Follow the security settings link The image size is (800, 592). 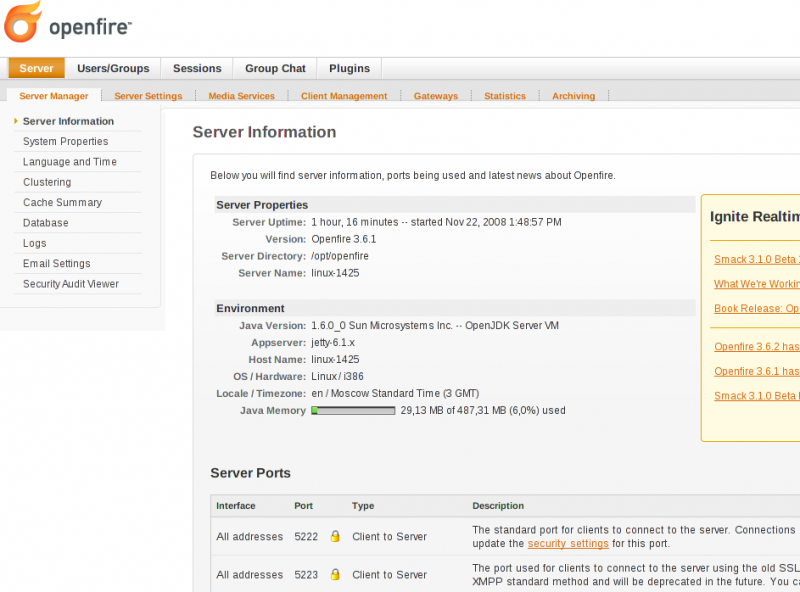pyautogui.click(x=568, y=544)
